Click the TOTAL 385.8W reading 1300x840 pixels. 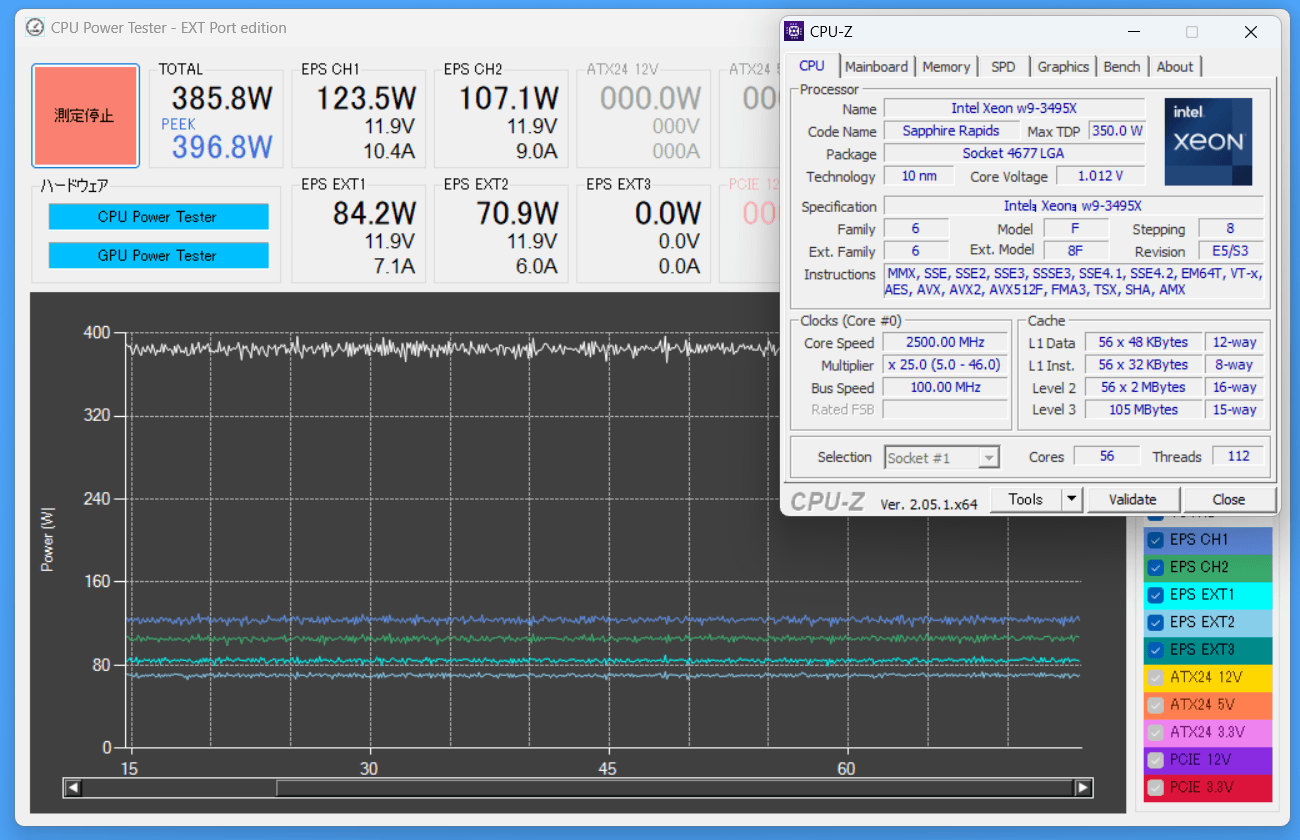tap(222, 98)
